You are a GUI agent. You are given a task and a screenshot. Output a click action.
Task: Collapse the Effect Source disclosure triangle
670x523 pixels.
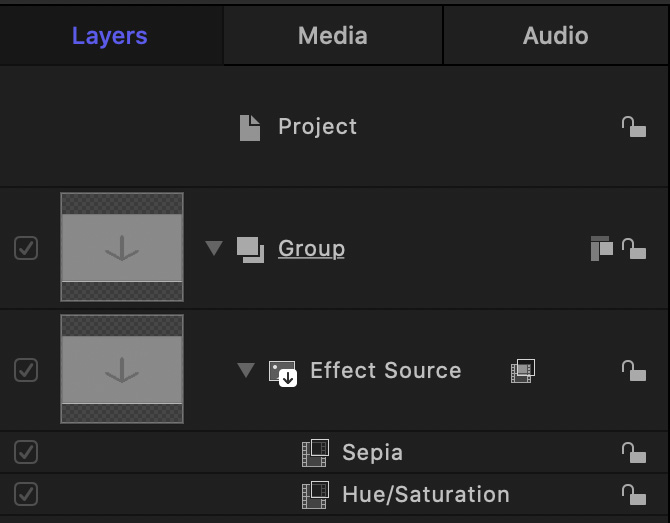click(x=246, y=371)
